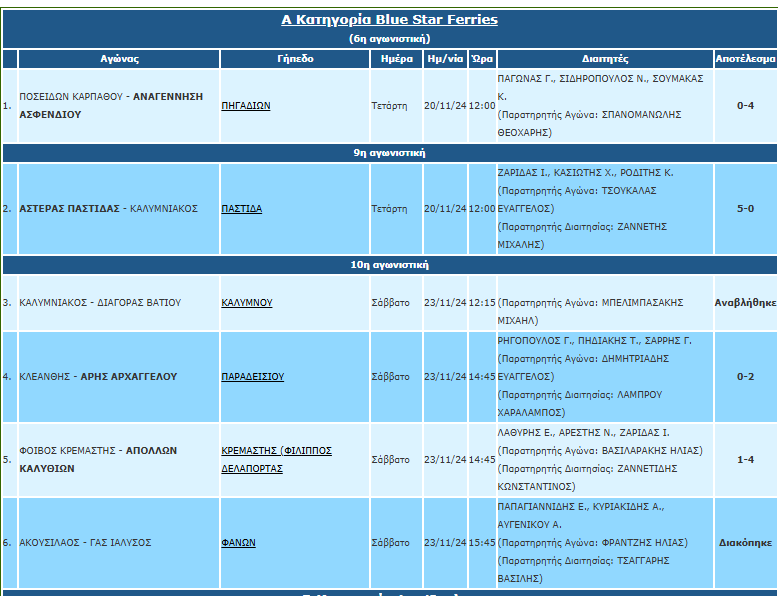Image resolution: width=778 pixels, height=596 pixels.
Task: Click row number 4. cell
Action: (10, 377)
